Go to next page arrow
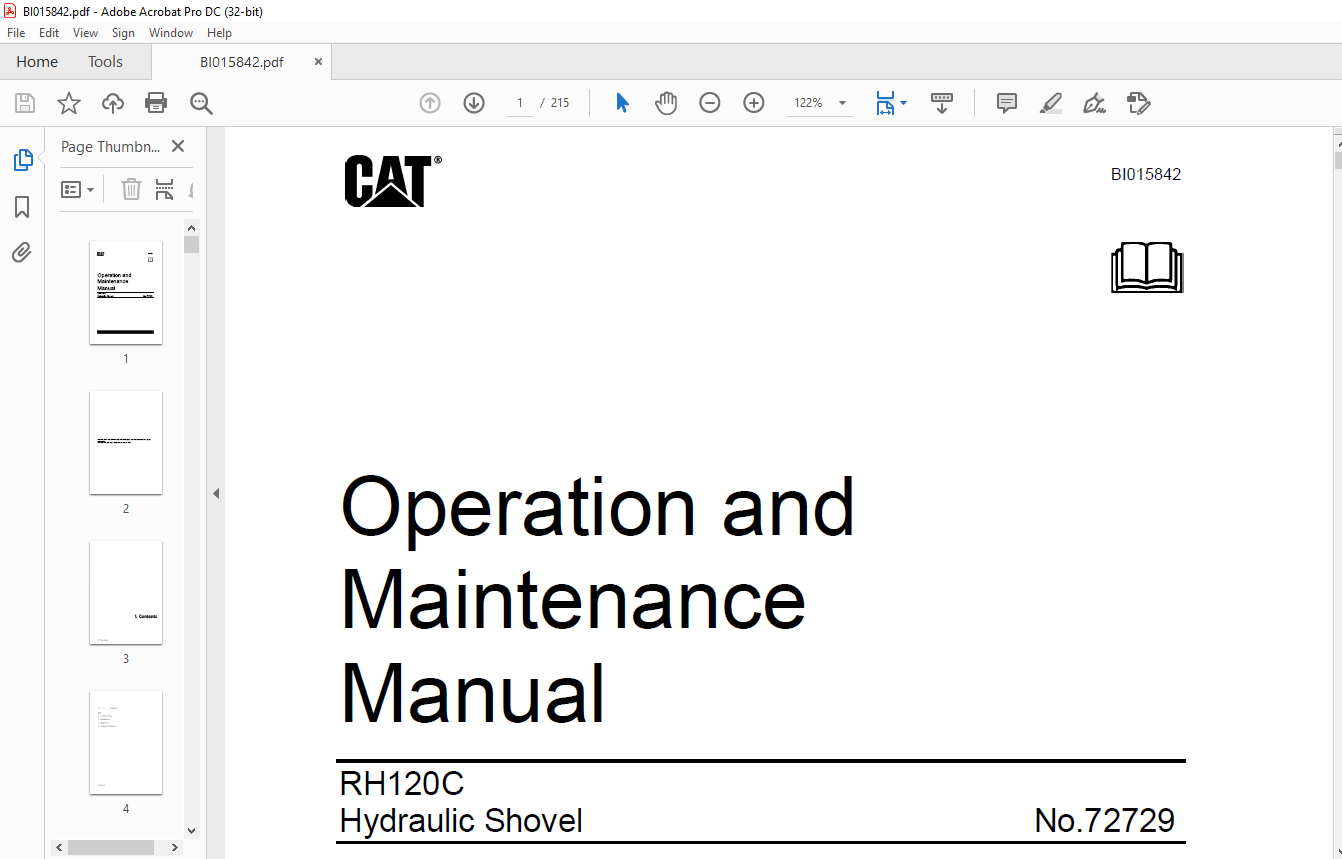This screenshot has height=859, width=1342. coord(474,103)
